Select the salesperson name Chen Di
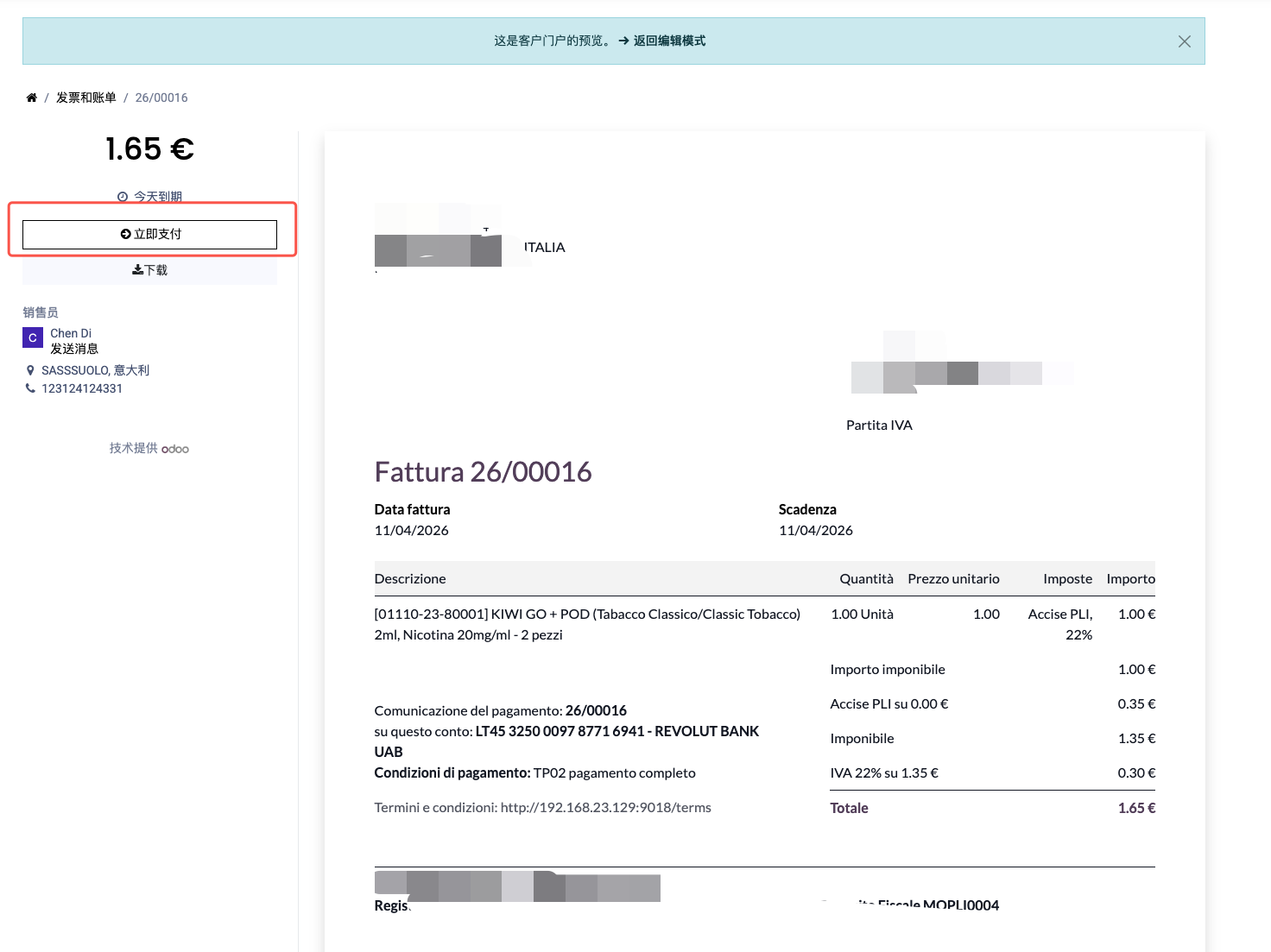This screenshot has height=952, width=1271. 71,333
